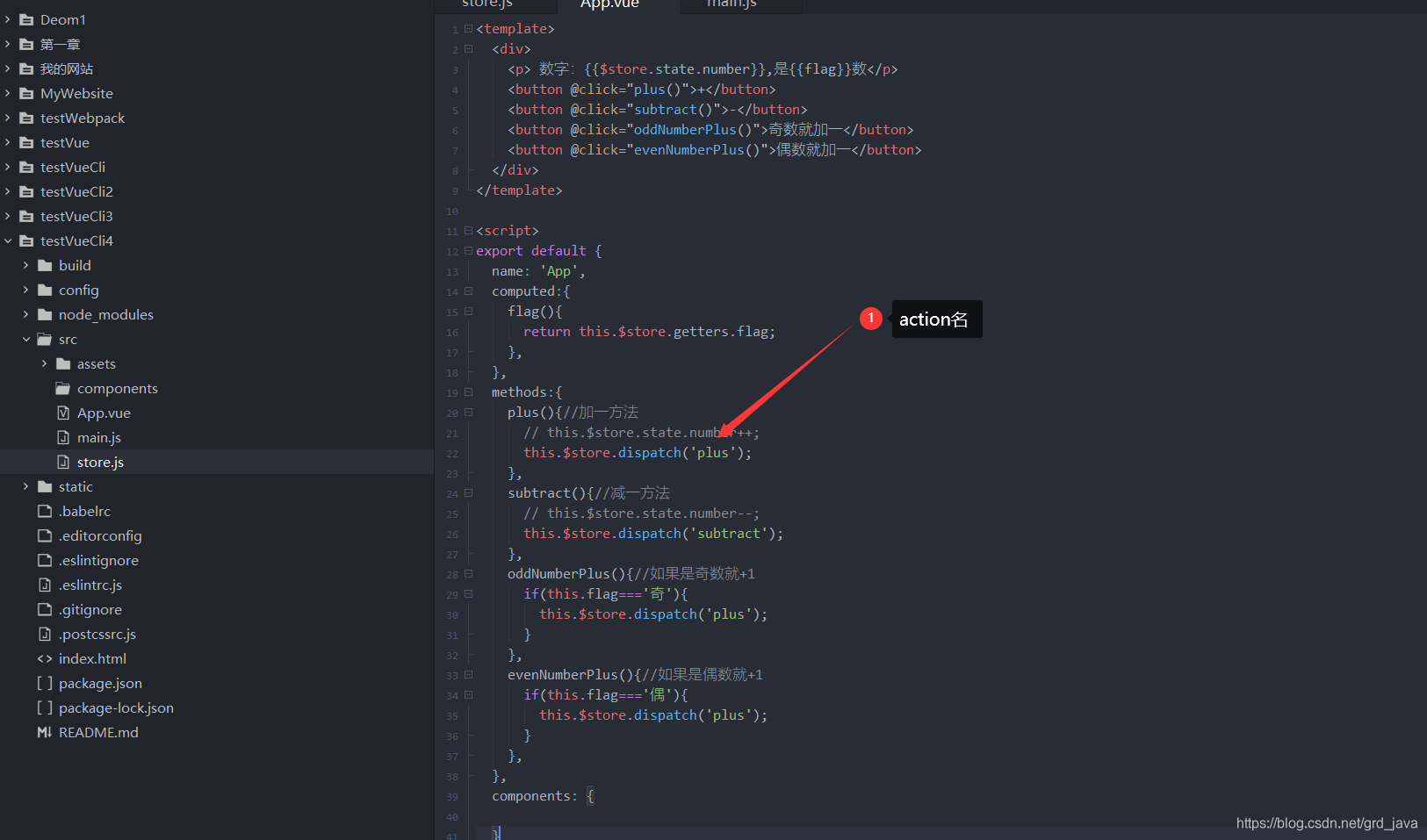Fold the computed block at line 14
Viewport: 1427px width, 840px height.
pos(468,291)
